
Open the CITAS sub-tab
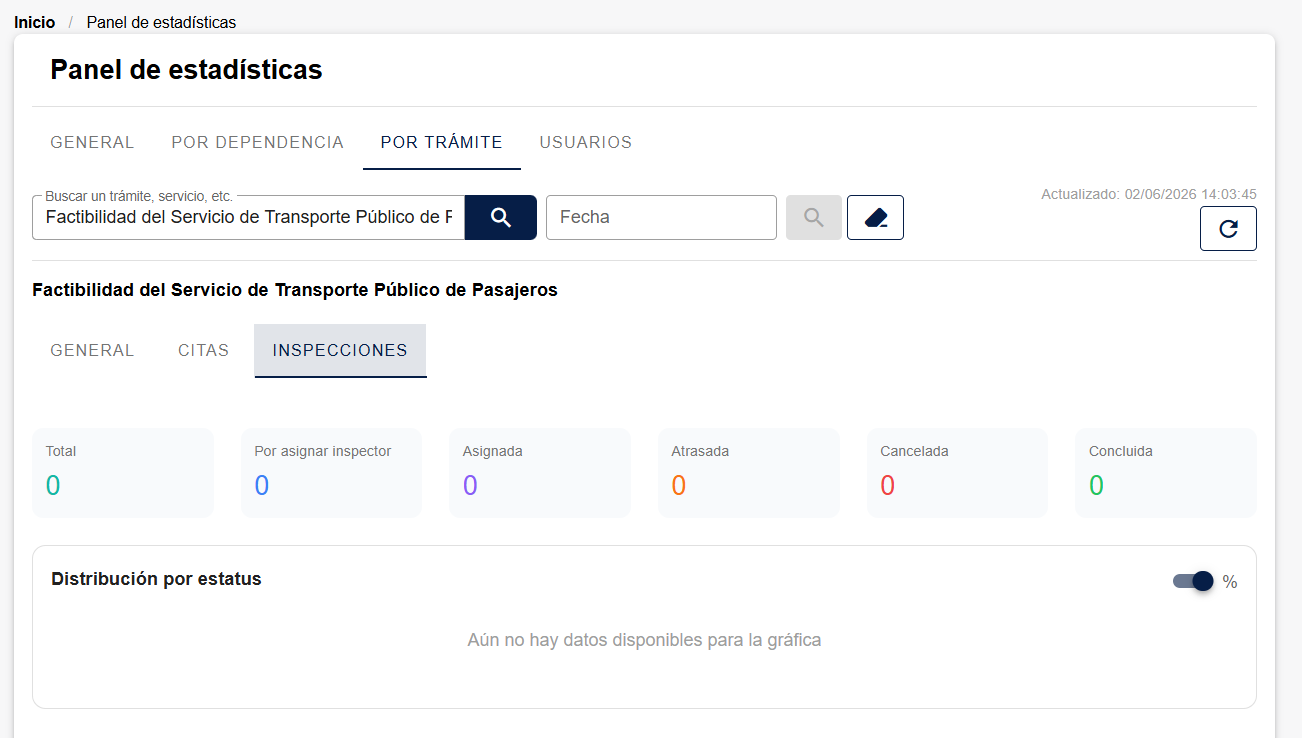(204, 350)
